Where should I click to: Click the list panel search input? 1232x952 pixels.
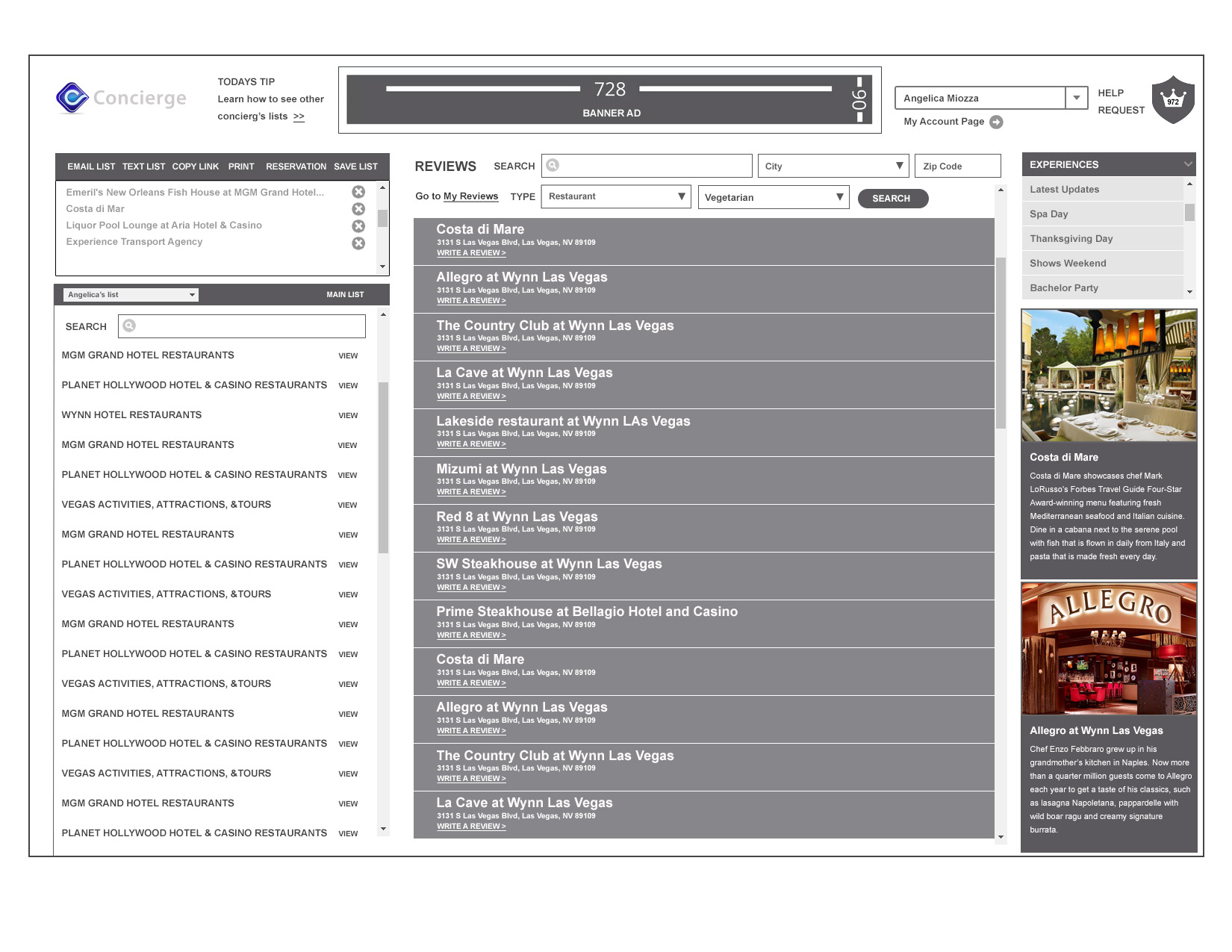(242, 326)
